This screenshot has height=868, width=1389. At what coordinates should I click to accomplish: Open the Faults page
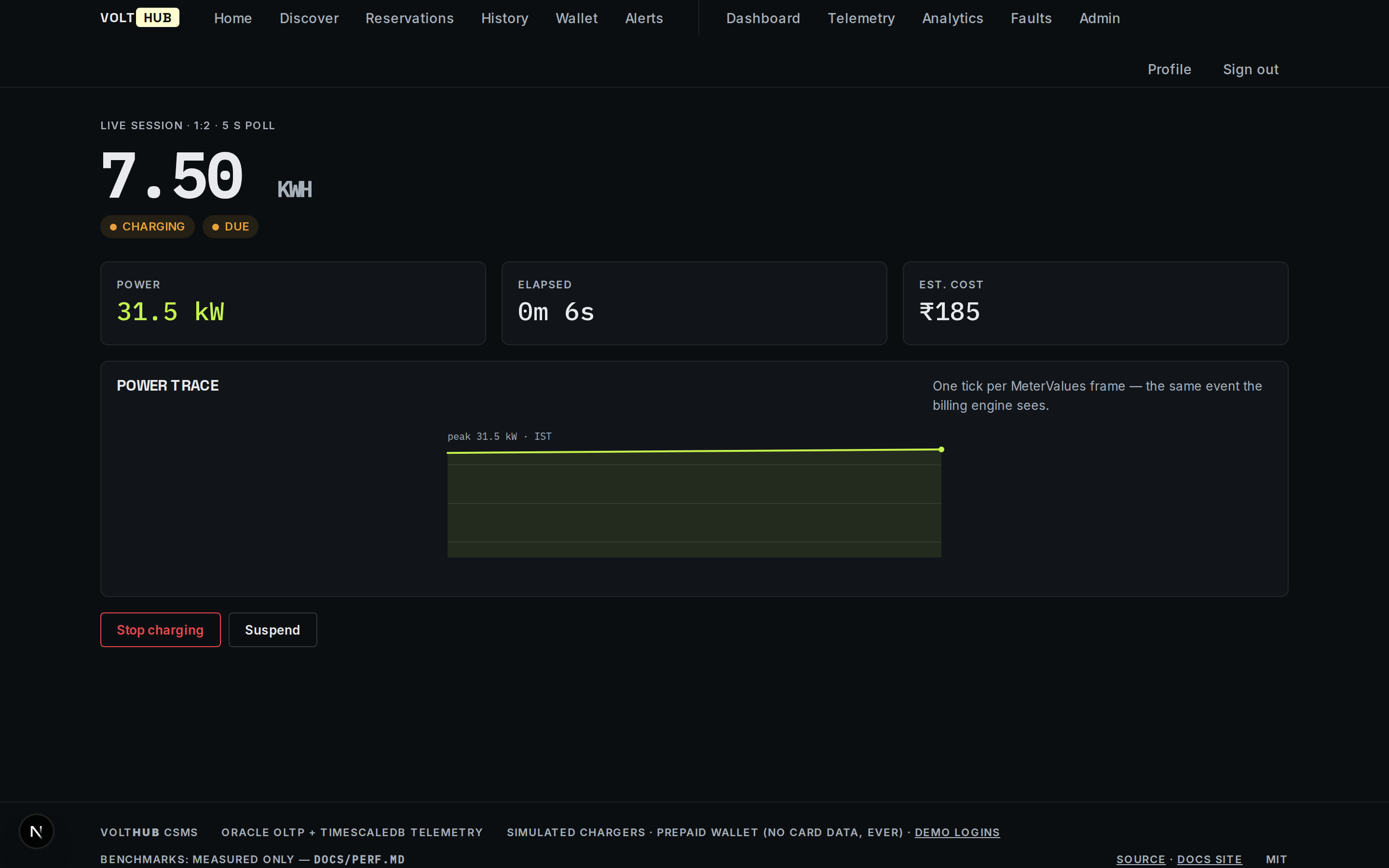click(x=1031, y=18)
